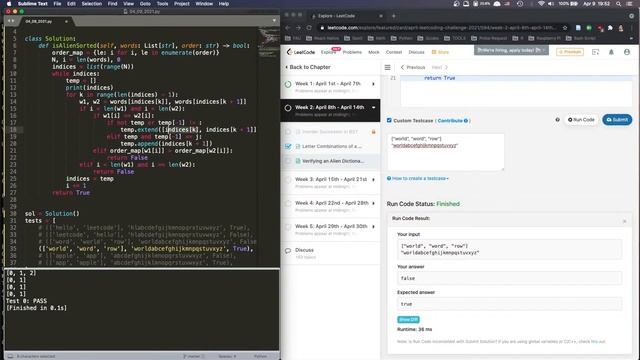Open the Contribute link
Screen dimensions: 640x360
click(452, 120)
